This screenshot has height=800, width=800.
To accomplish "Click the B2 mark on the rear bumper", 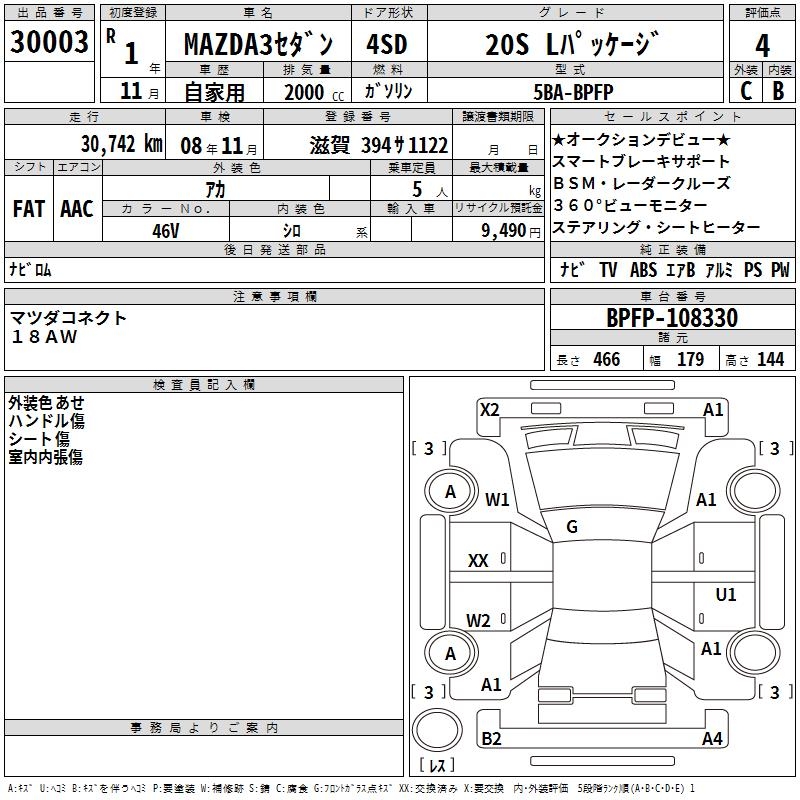I will coord(491,738).
